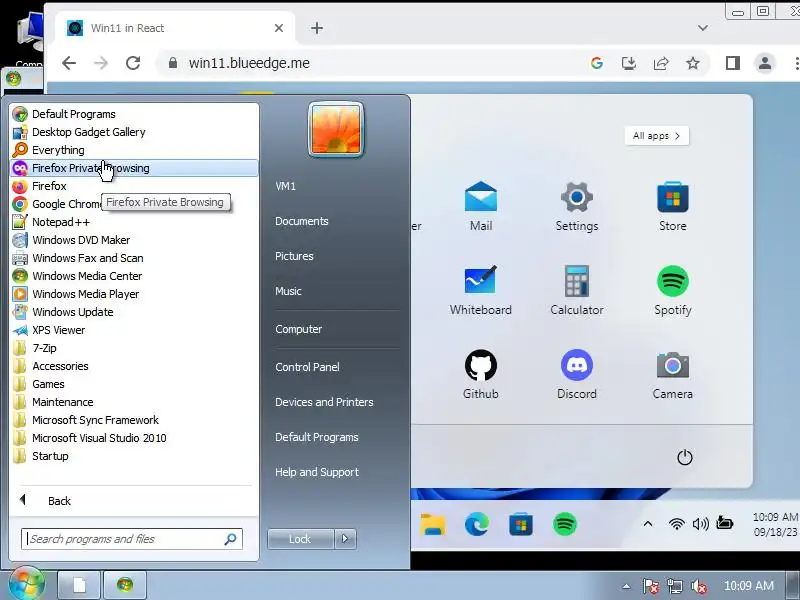The height and width of the screenshot is (600, 800).
Task: Open Edge browser on Win11 taskbar
Action: (477, 524)
